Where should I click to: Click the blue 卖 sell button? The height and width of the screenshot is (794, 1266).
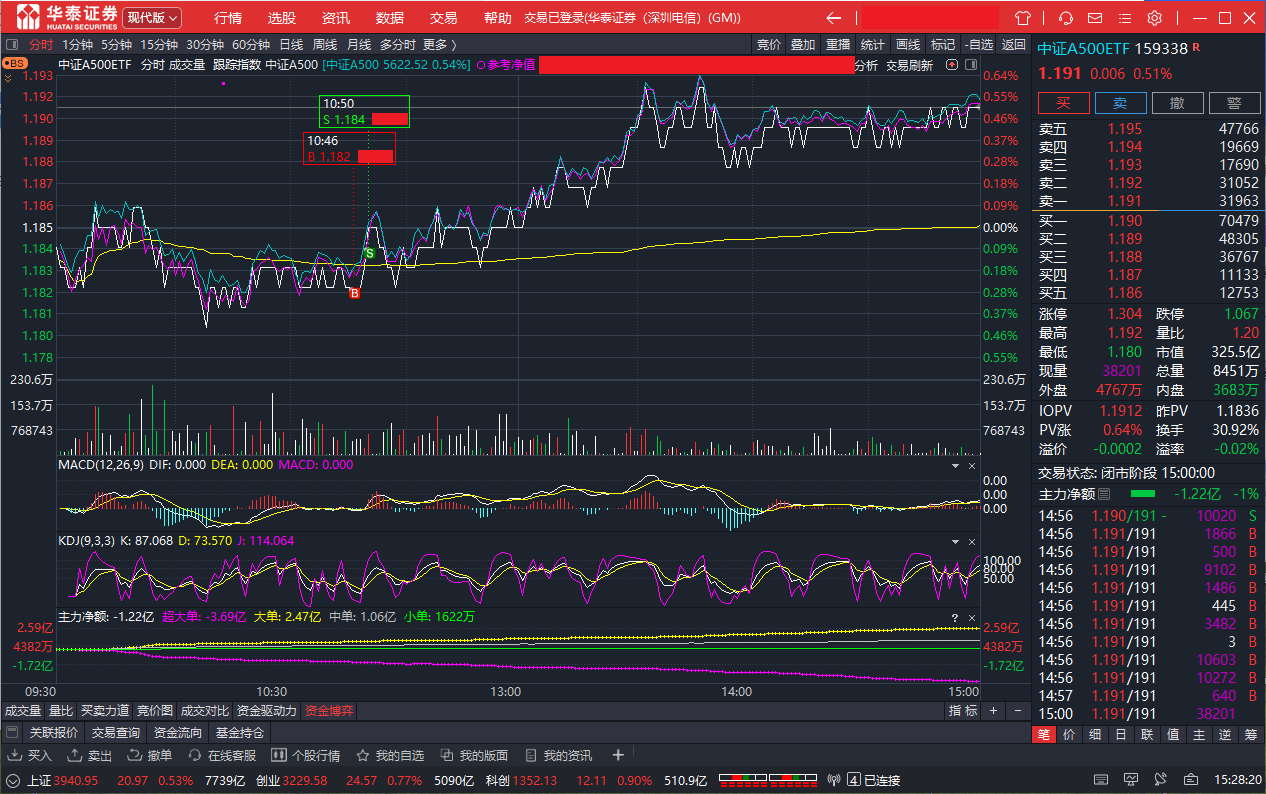click(1120, 103)
